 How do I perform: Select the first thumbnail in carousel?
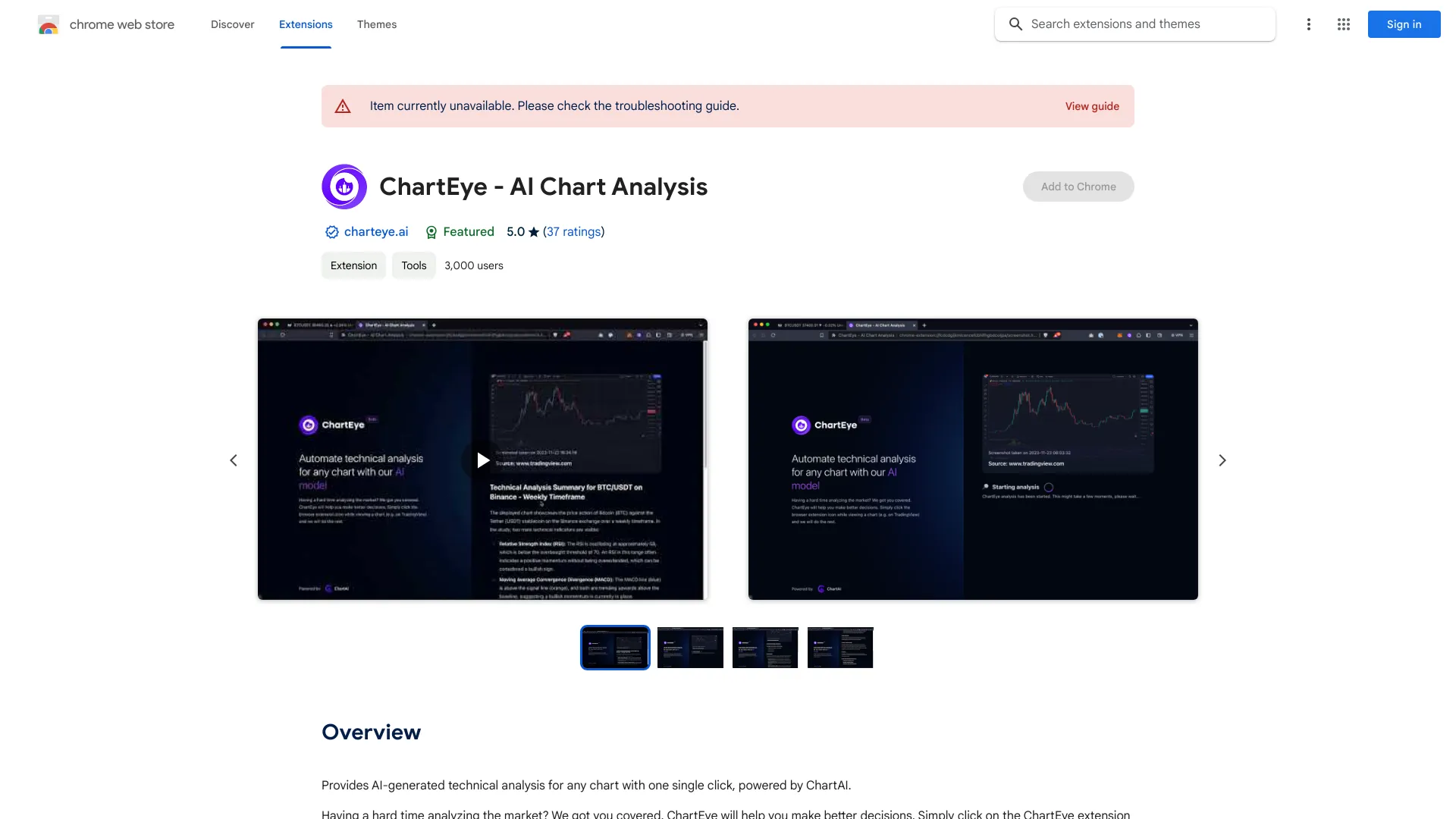(614, 647)
